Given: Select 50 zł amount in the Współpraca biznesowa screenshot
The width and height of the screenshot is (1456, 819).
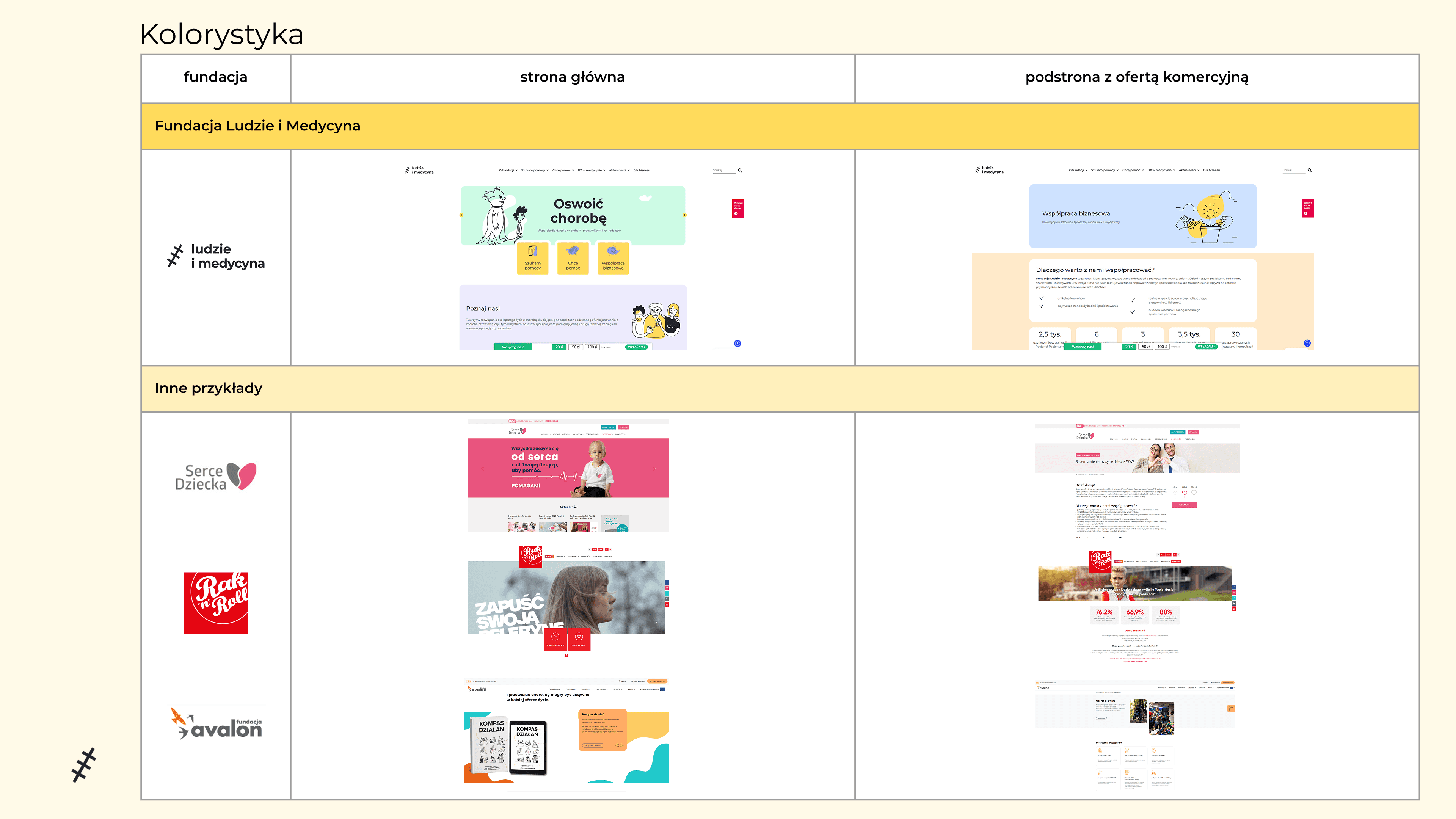Looking at the screenshot, I should (x=1145, y=347).
